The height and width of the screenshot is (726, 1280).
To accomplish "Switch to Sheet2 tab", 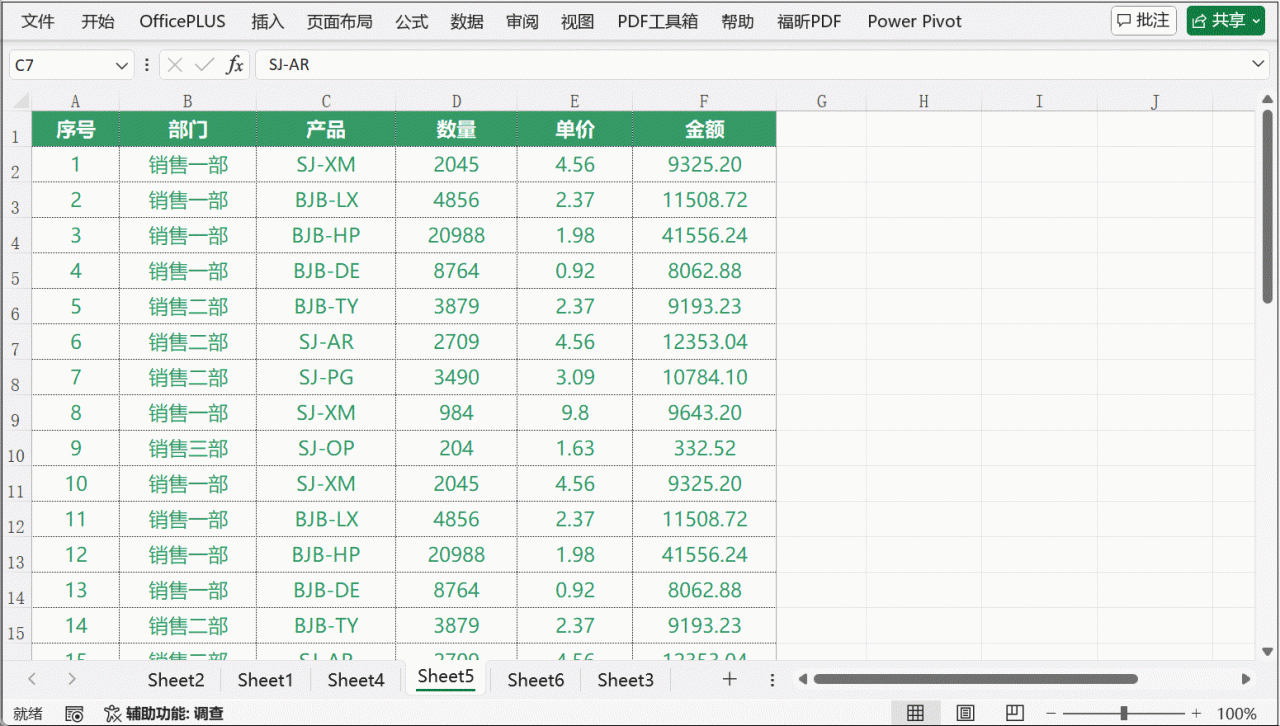I will (x=176, y=680).
